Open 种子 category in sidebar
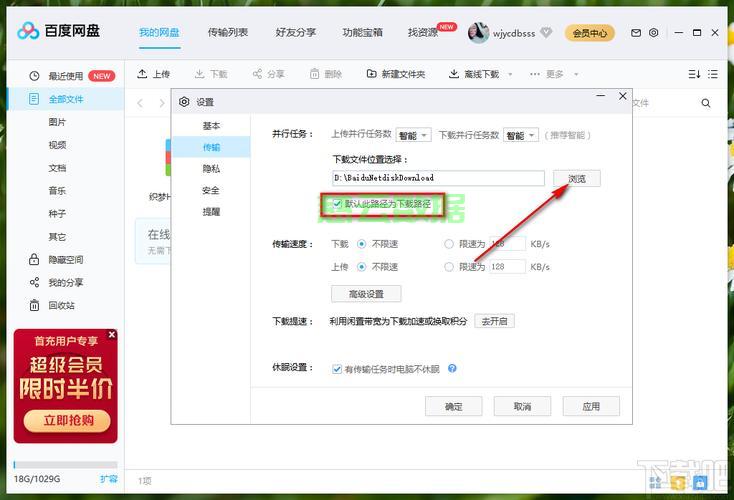Screen dimensions: 734x500 click(57, 213)
